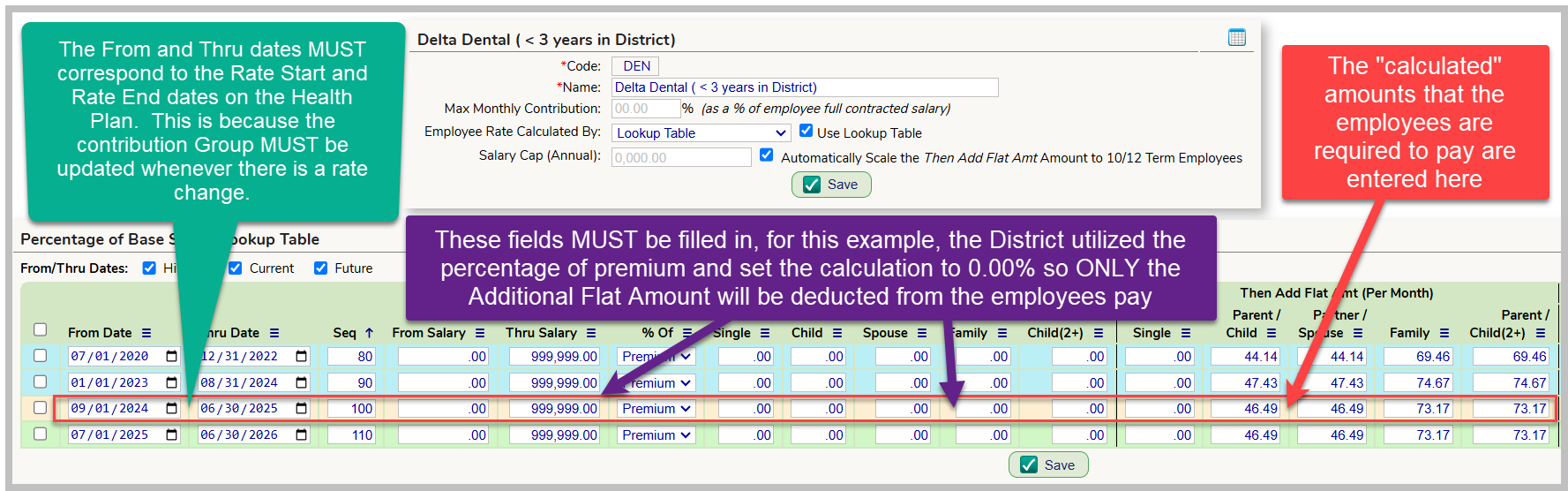Screen dimensions: 1568x491
Task: Click Thru Salary 999,999.00 in Seq 80 row
Action: [x=554, y=357]
